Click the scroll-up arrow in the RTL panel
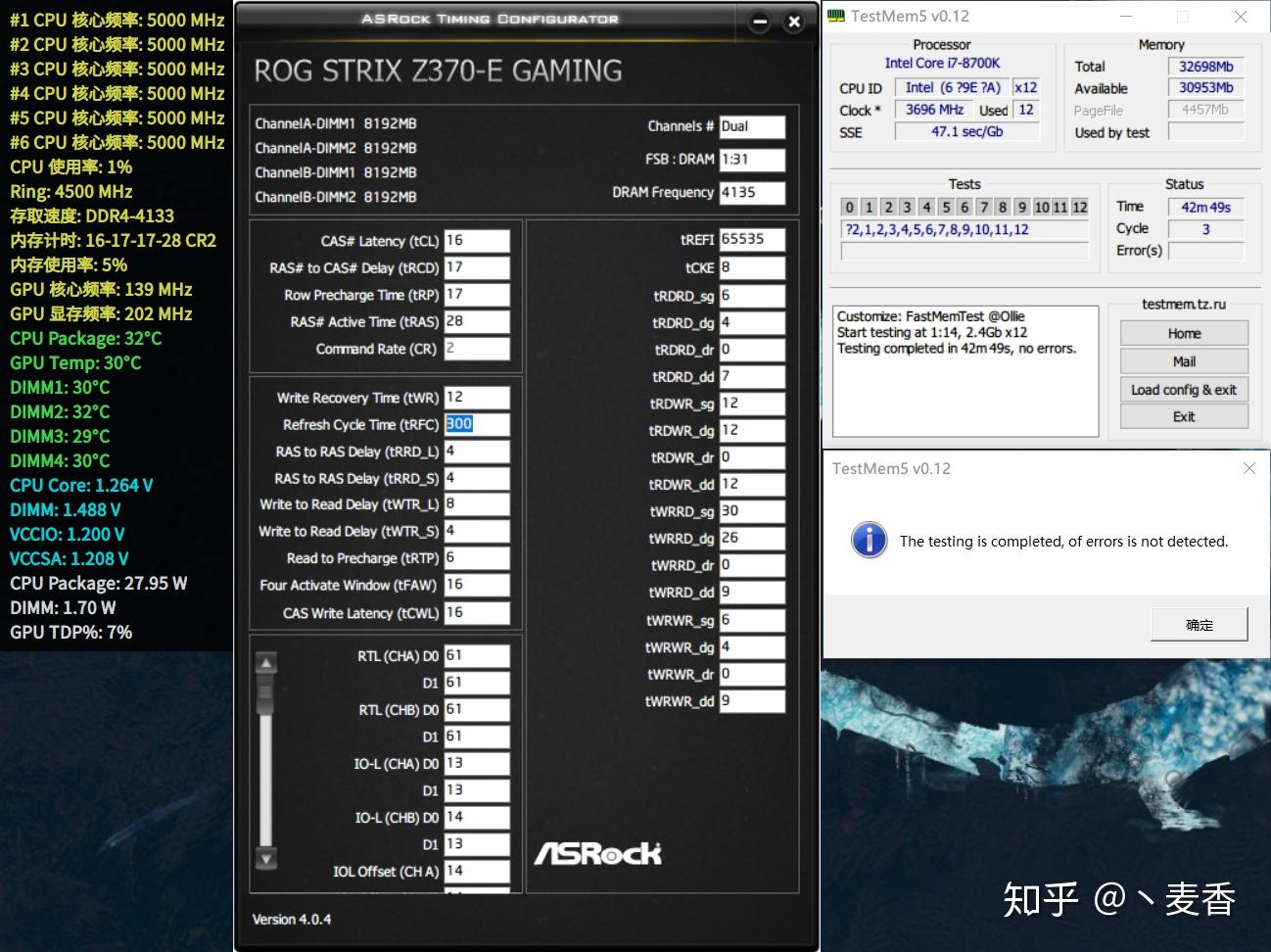This screenshot has height=952, width=1271. pos(265,663)
